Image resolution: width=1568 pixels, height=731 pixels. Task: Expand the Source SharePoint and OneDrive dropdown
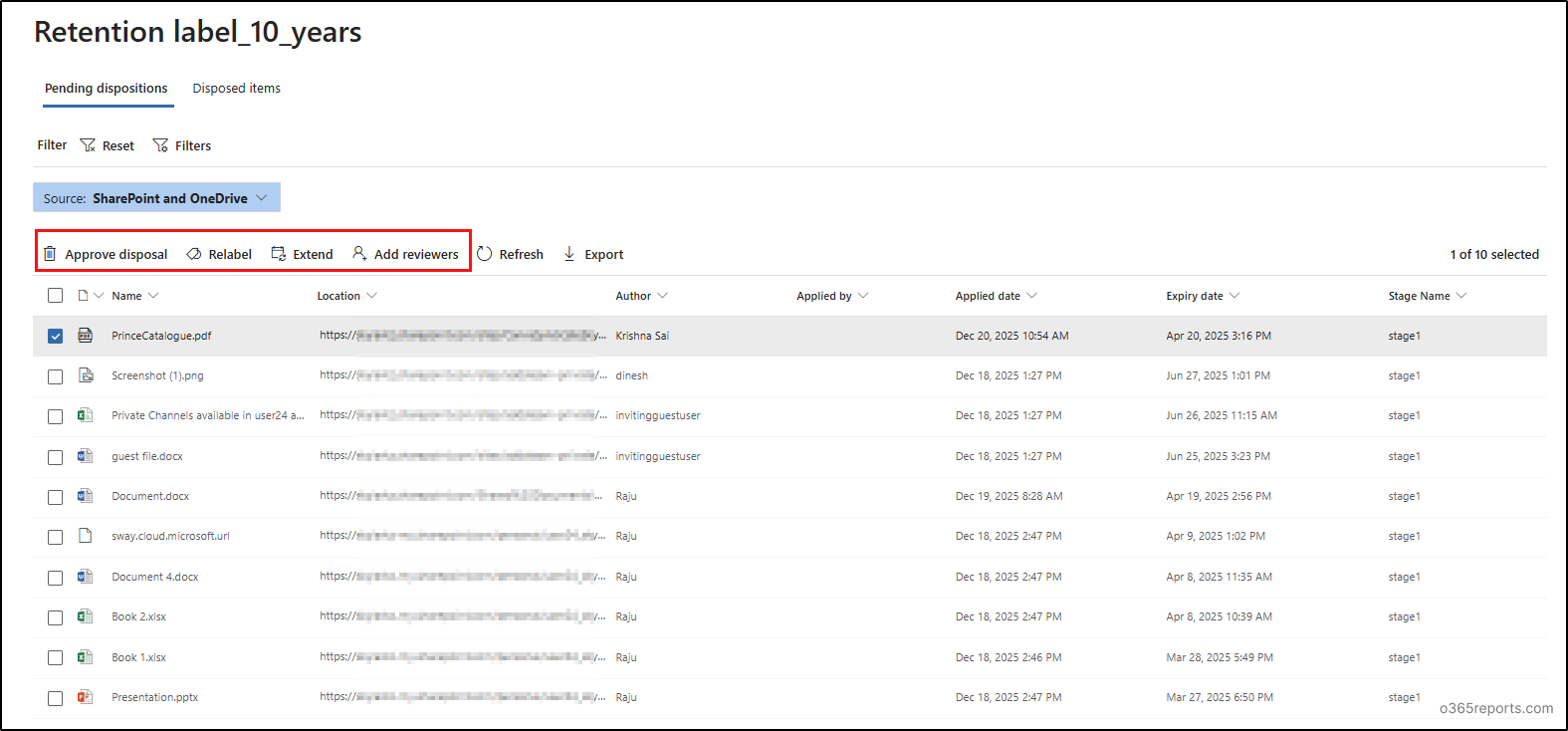tap(261, 198)
